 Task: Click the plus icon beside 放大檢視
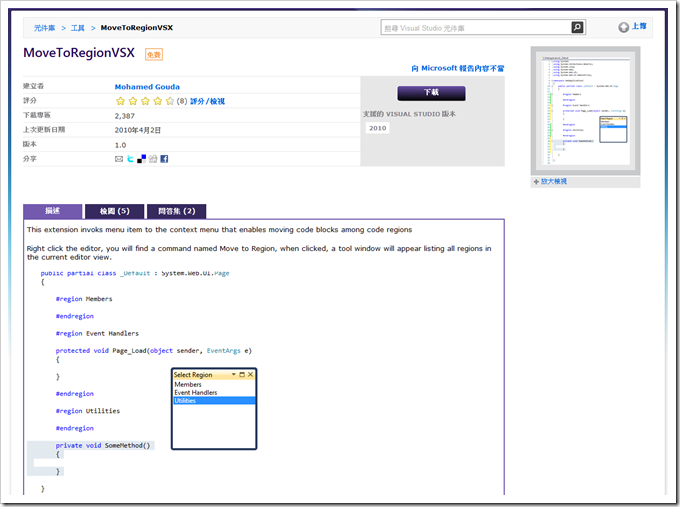point(536,182)
